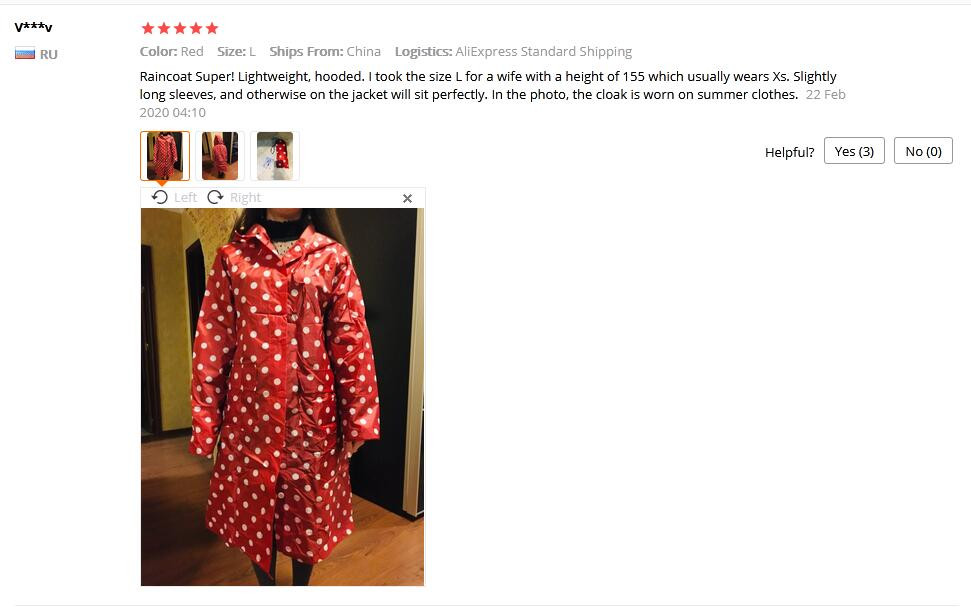This screenshot has height=607, width=971.
Task: Click the enlarged polka dot raincoat photo
Action: pos(282,396)
